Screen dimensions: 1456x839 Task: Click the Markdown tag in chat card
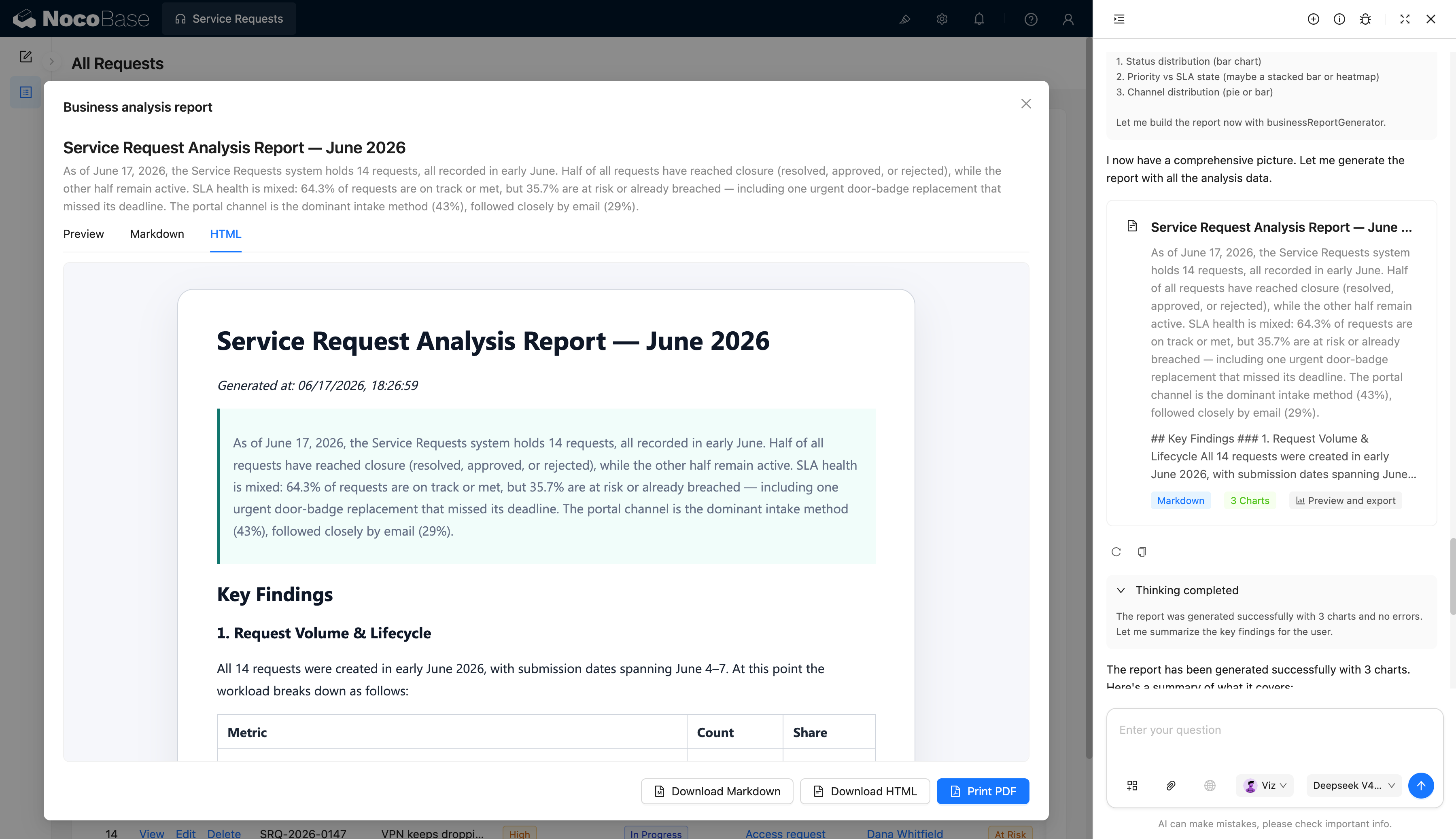[x=1180, y=501]
